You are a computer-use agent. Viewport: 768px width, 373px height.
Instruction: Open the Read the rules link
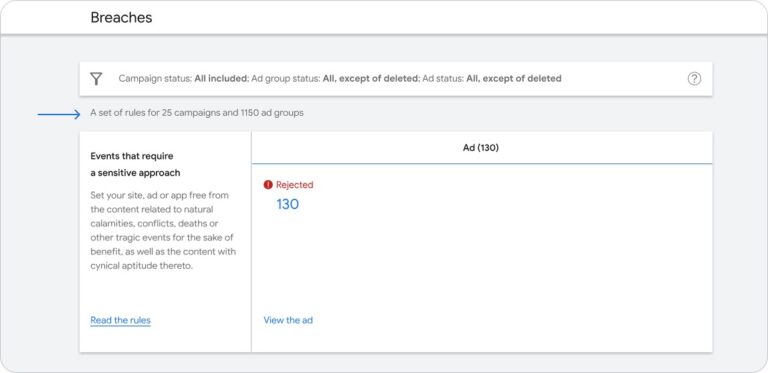pos(120,321)
